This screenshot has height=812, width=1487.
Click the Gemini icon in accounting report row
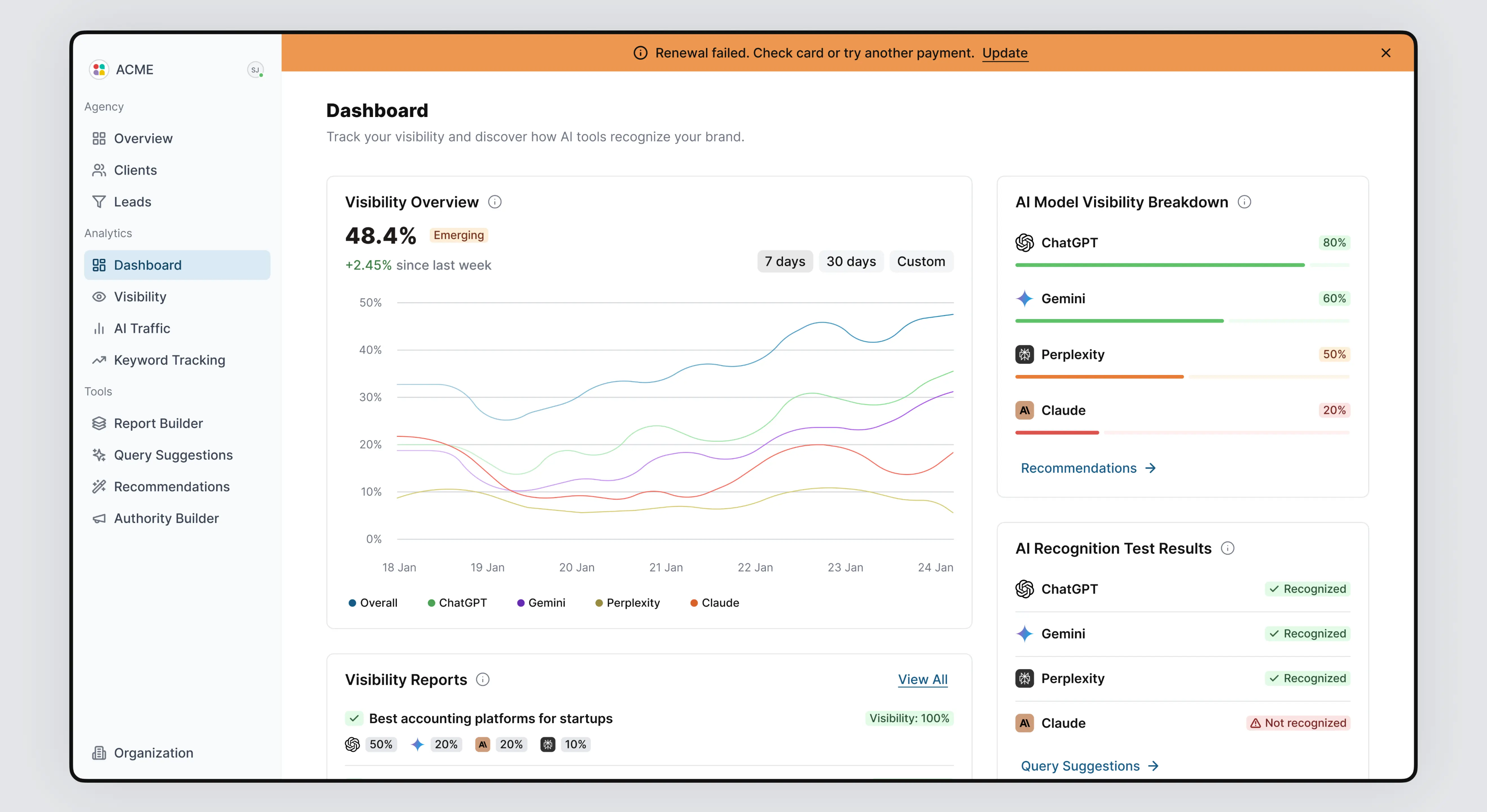coord(417,745)
